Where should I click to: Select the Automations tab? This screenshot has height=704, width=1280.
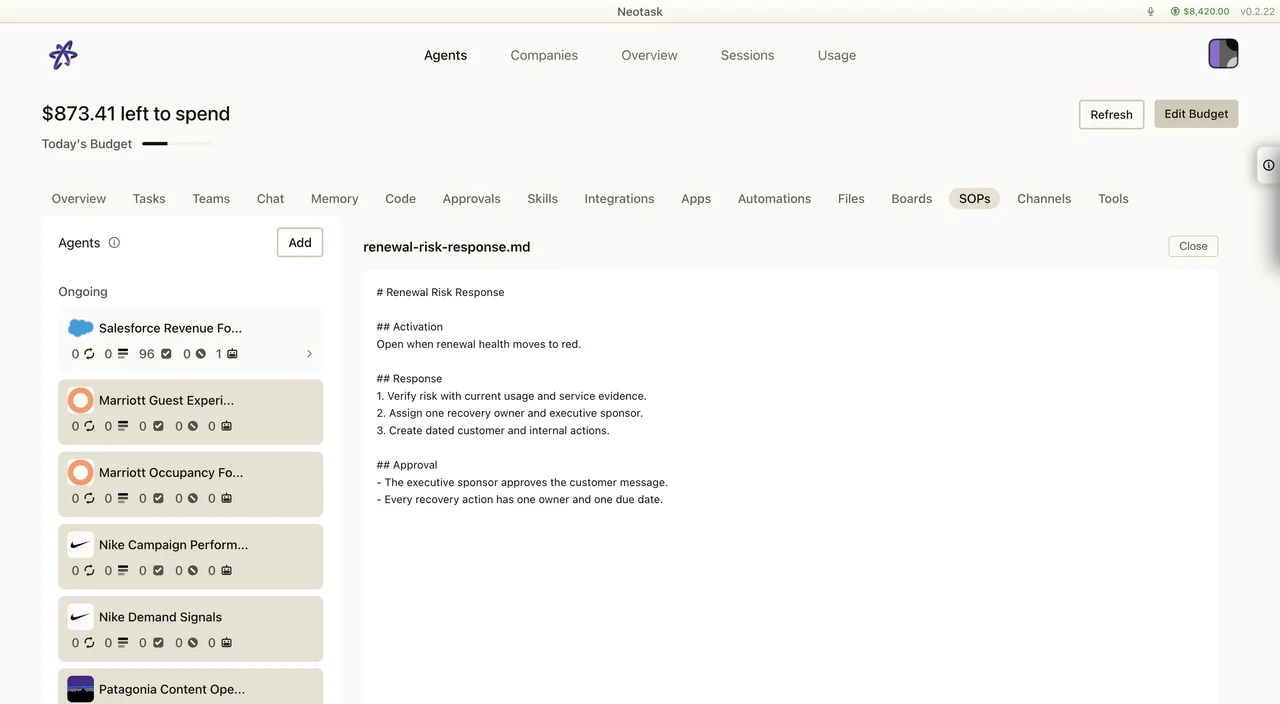pos(774,199)
